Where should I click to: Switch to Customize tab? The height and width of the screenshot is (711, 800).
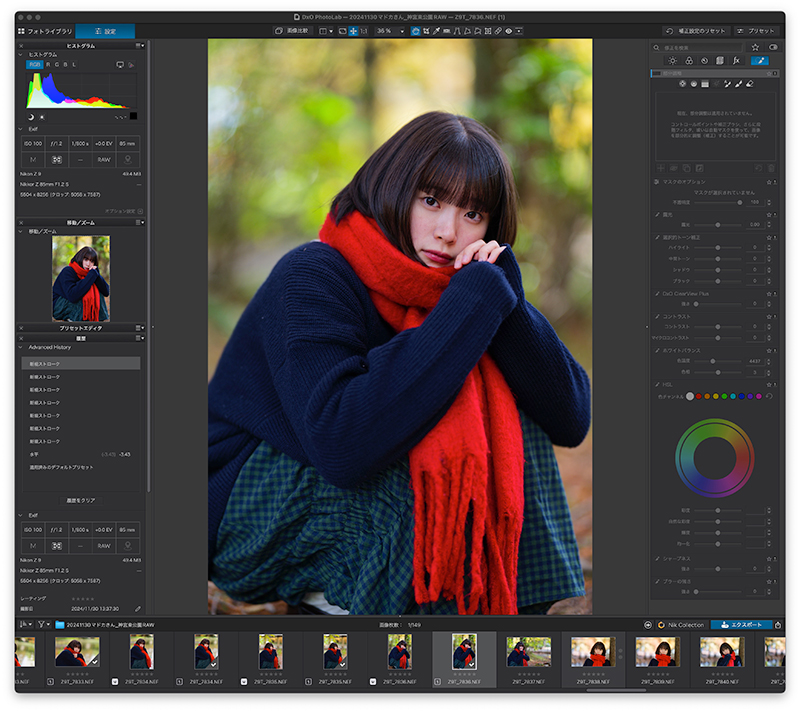click(105, 31)
